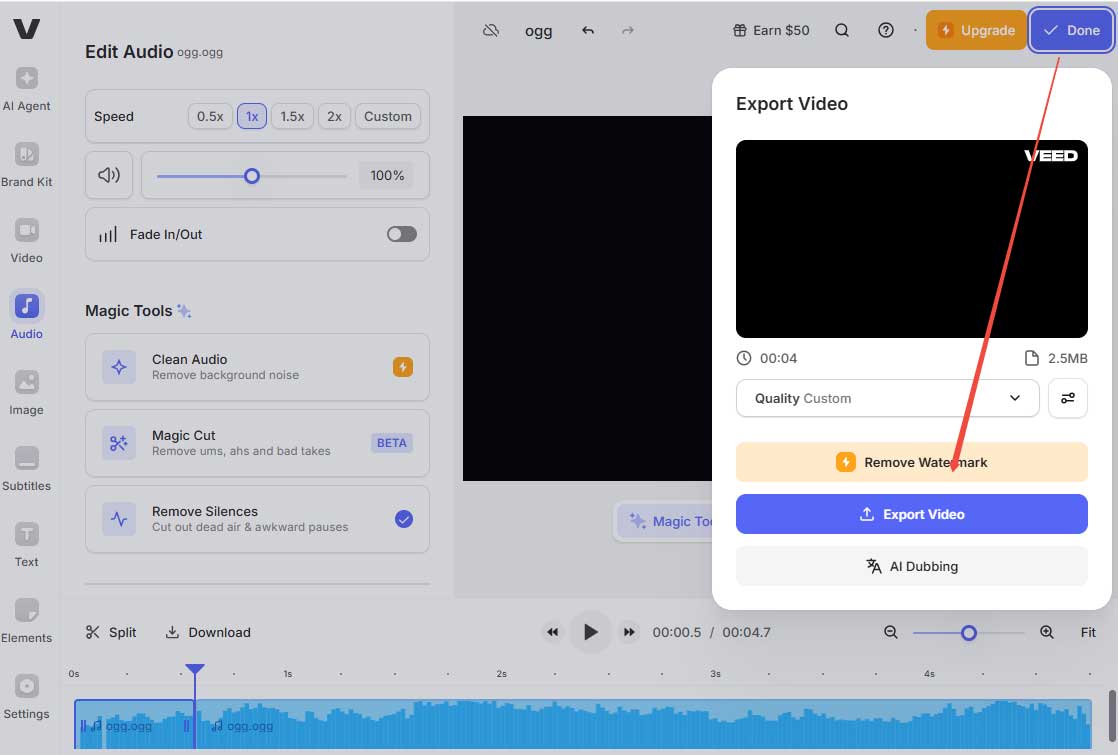Select the Clean Audio magic tool
1118x755 pixels.
coord(257,367)
